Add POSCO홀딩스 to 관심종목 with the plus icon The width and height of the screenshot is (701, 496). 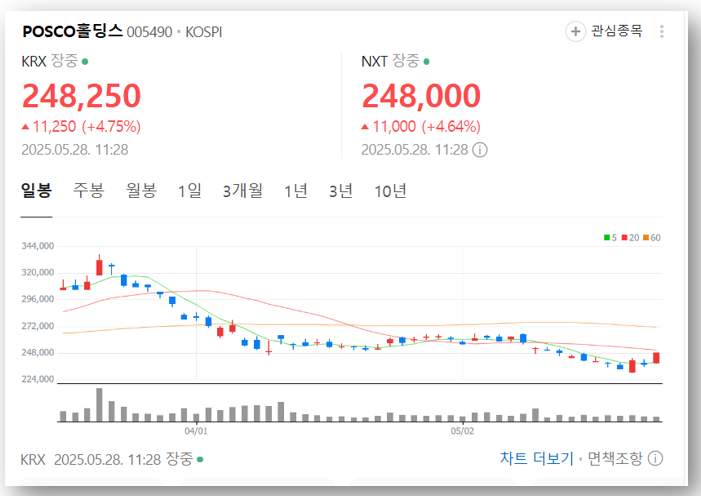(x=575, y=31)
